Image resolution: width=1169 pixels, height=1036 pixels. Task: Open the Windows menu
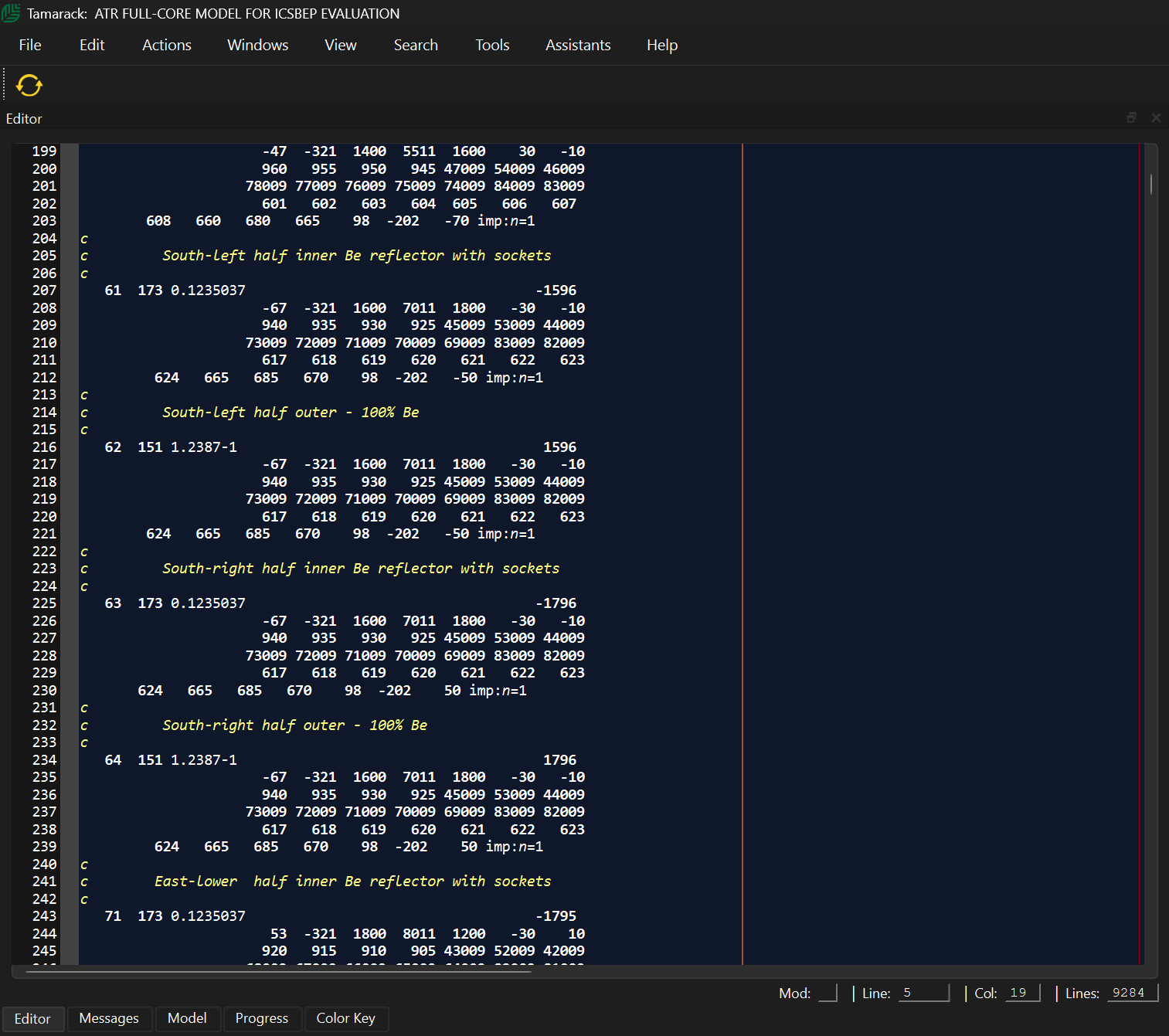(258, 45)
